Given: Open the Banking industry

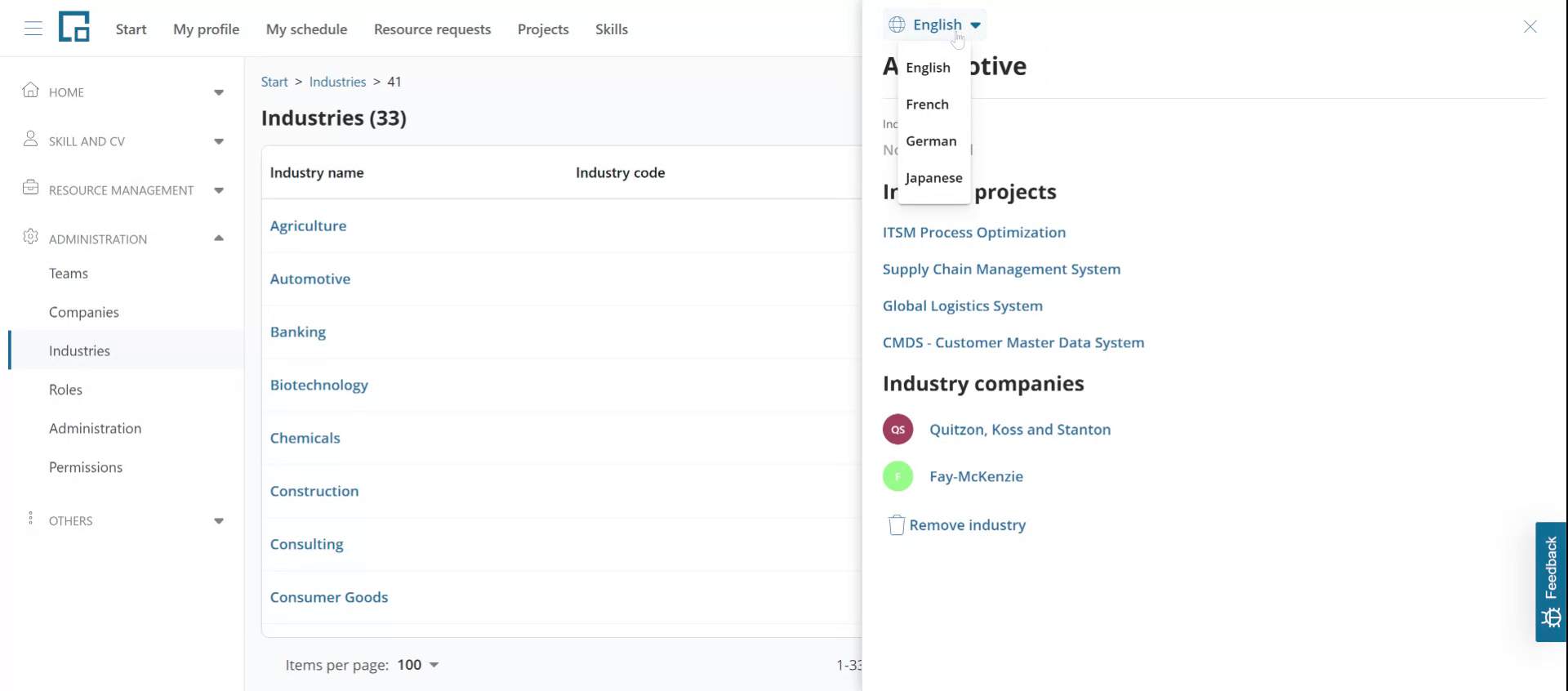Looking at the screenshot, I should pos(298,332).
